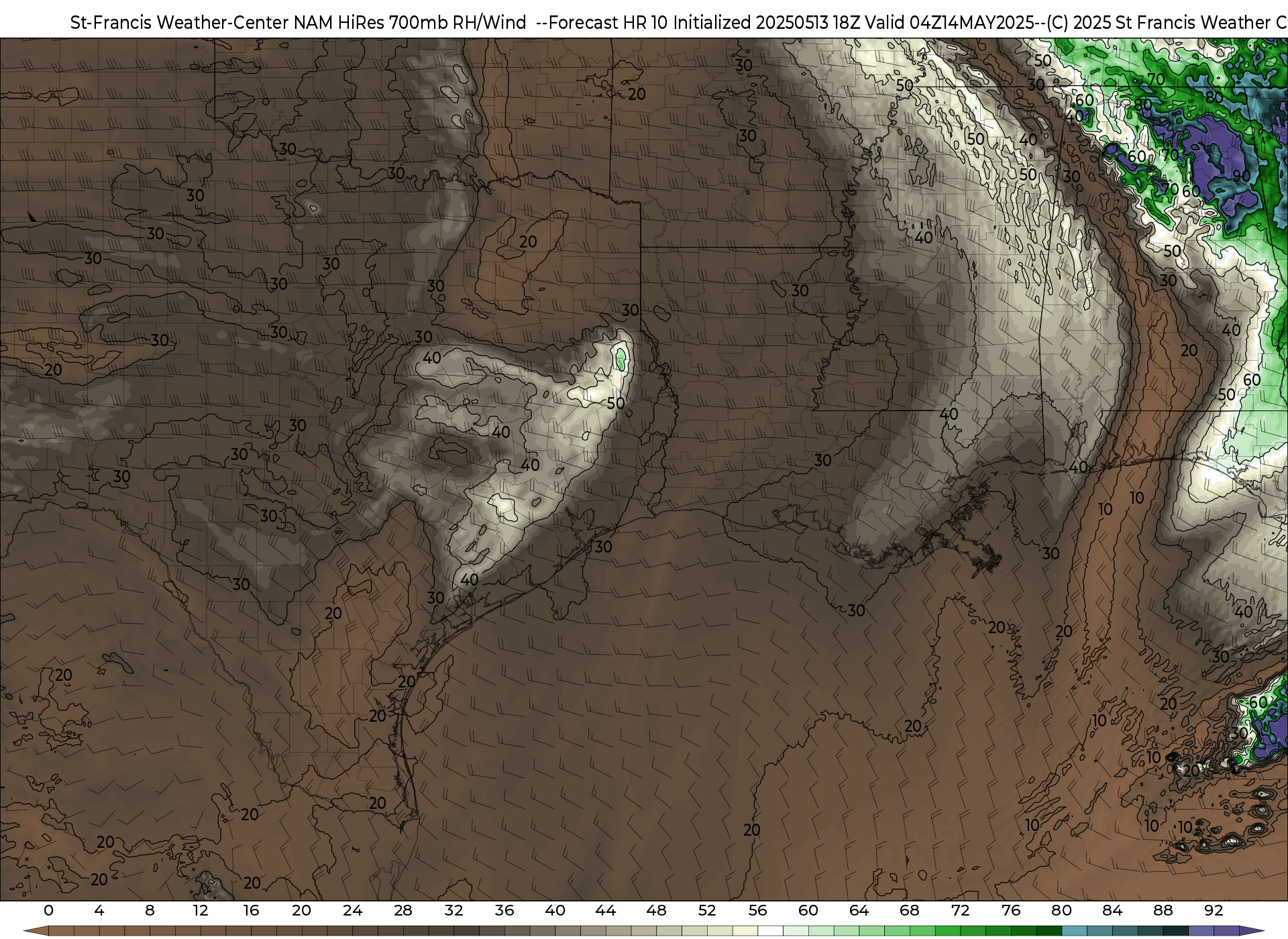Click the colorbar label 36

click(504, 911)
